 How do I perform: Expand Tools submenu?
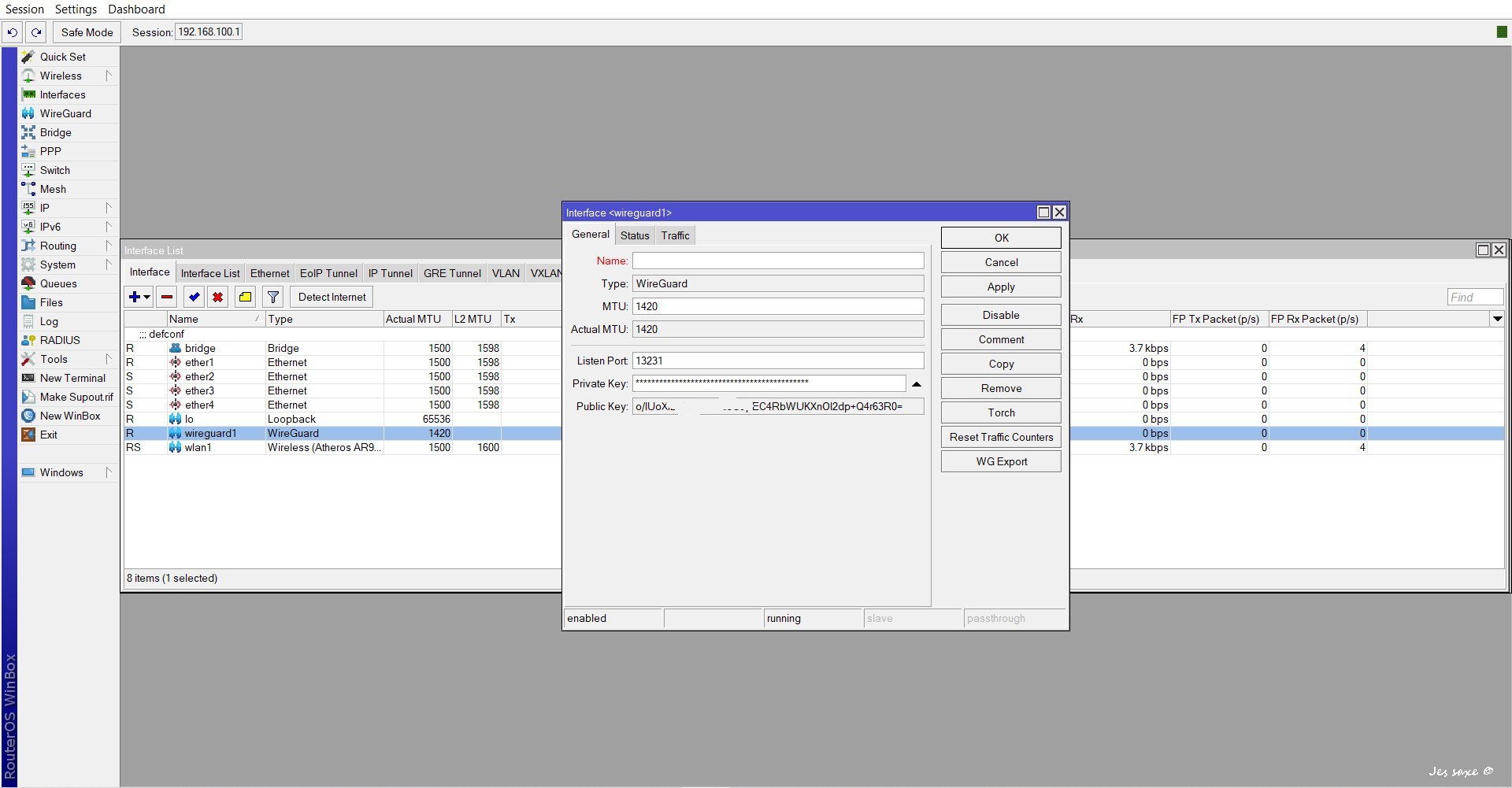point(109,359)
